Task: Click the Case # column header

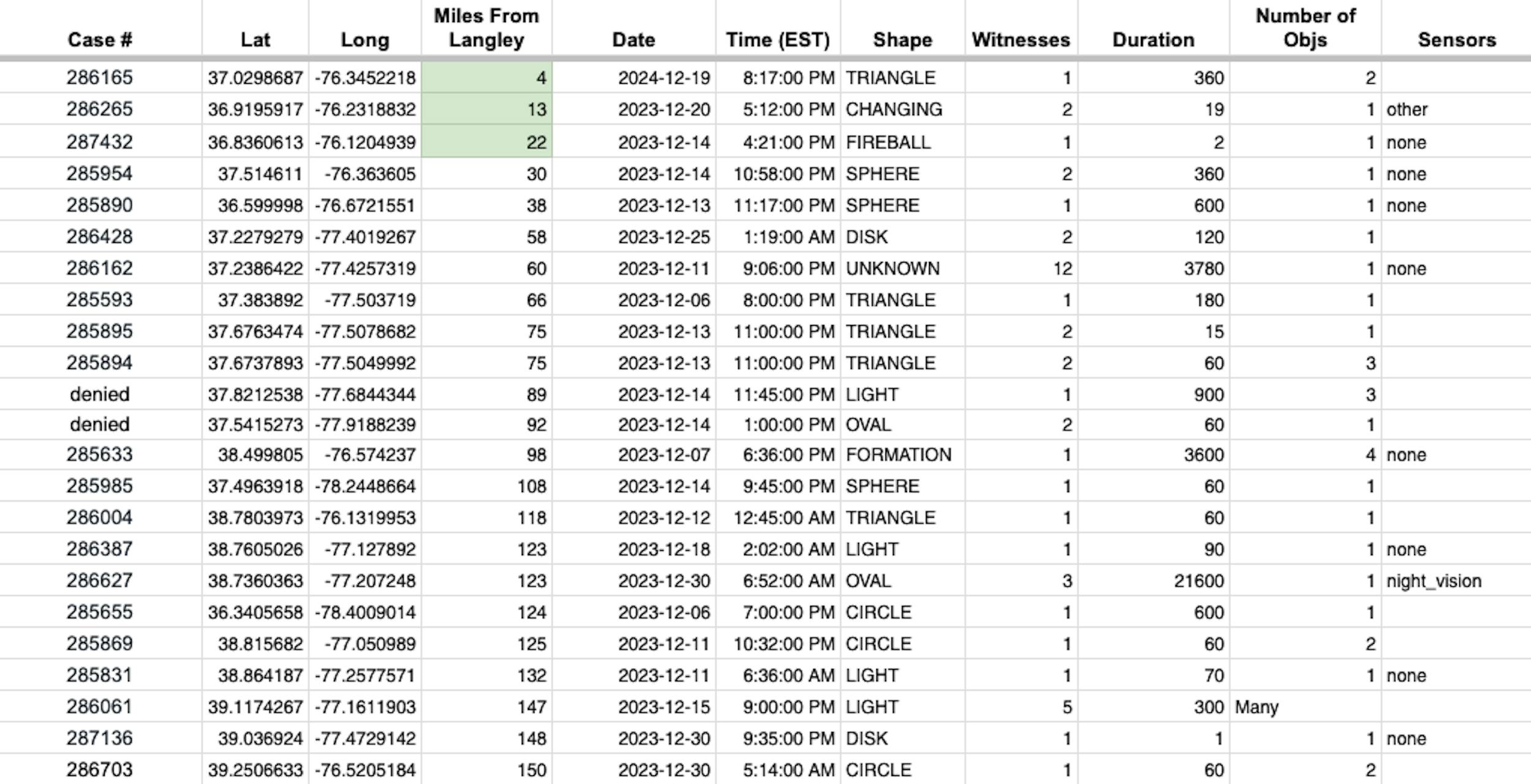Action: (100, 40)
